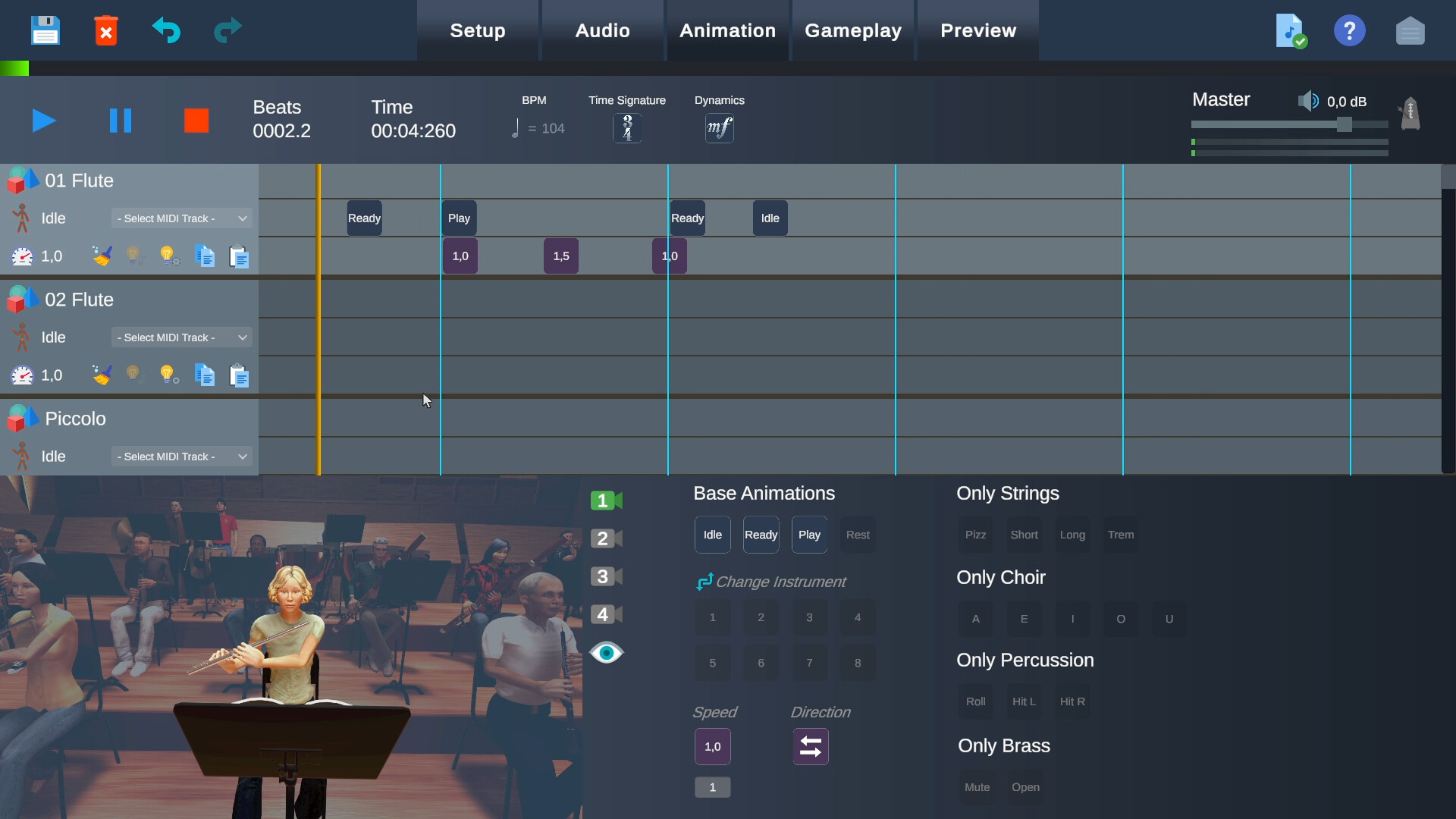The width and height of the screenshot is (1456, 819).
Task: Mute the master speaker icon
Action: pos(1308,100)
